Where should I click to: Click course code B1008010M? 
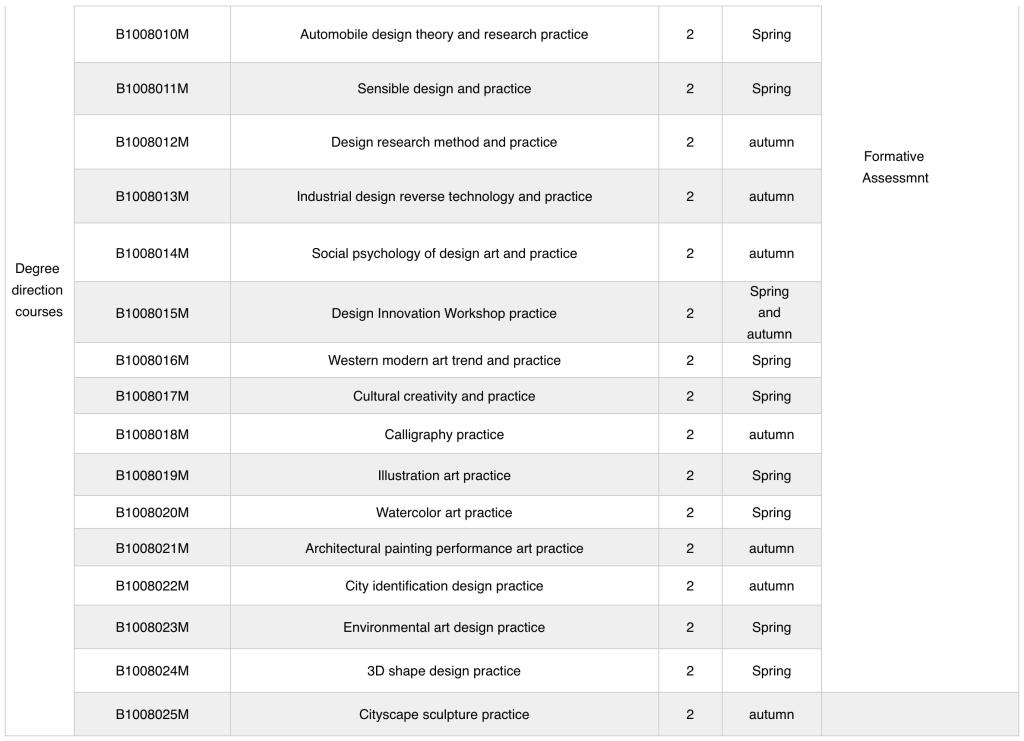(x=152, y=35)
